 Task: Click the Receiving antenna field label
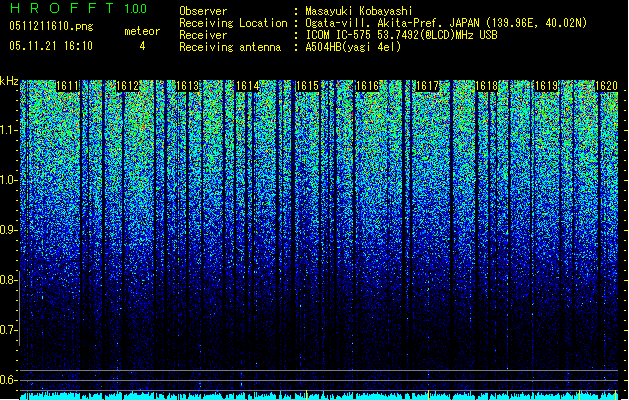[x=230, y=47]
